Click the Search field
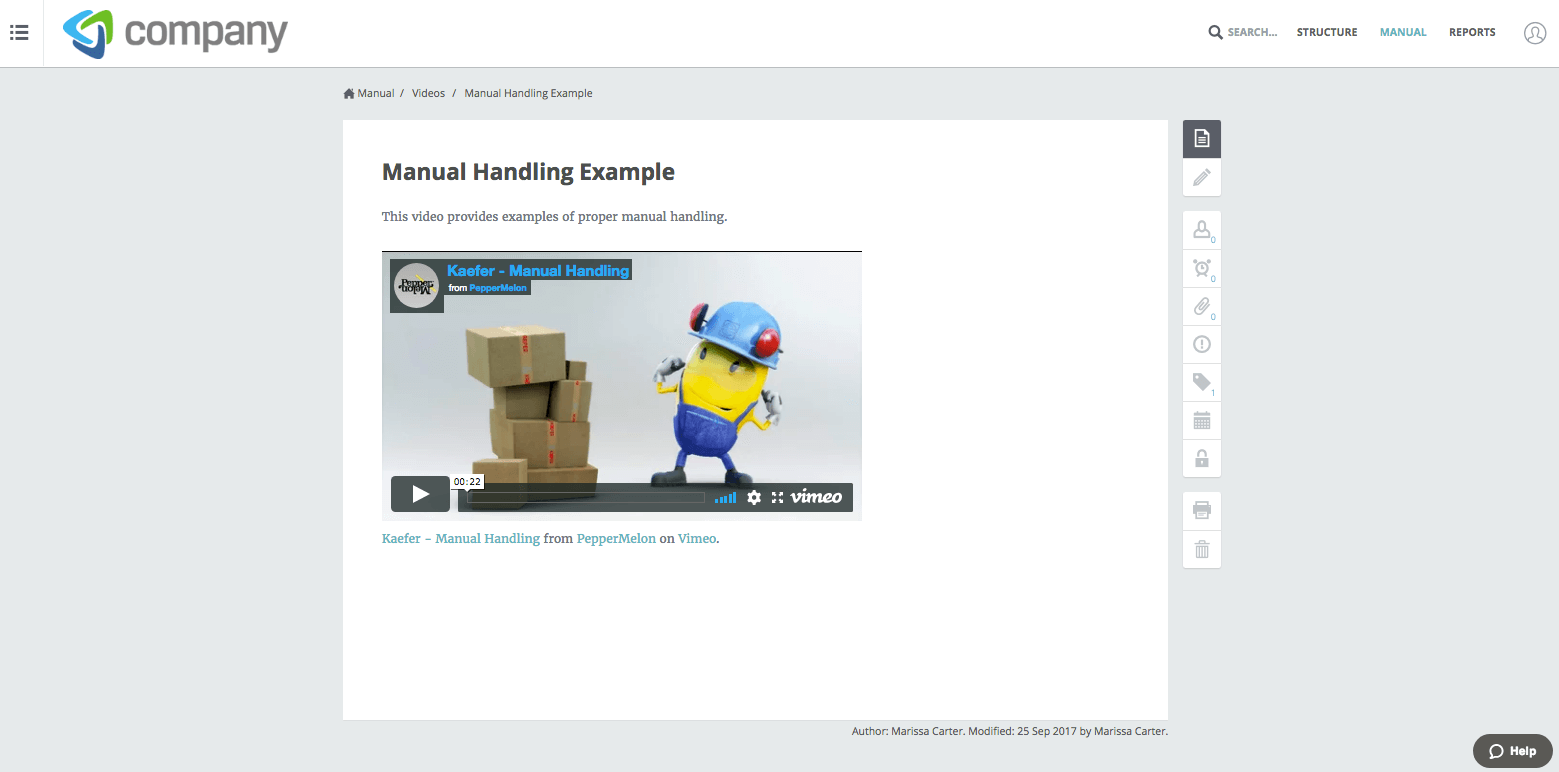This screenshot has height=772, width=1559. (x=1252, y=33)
